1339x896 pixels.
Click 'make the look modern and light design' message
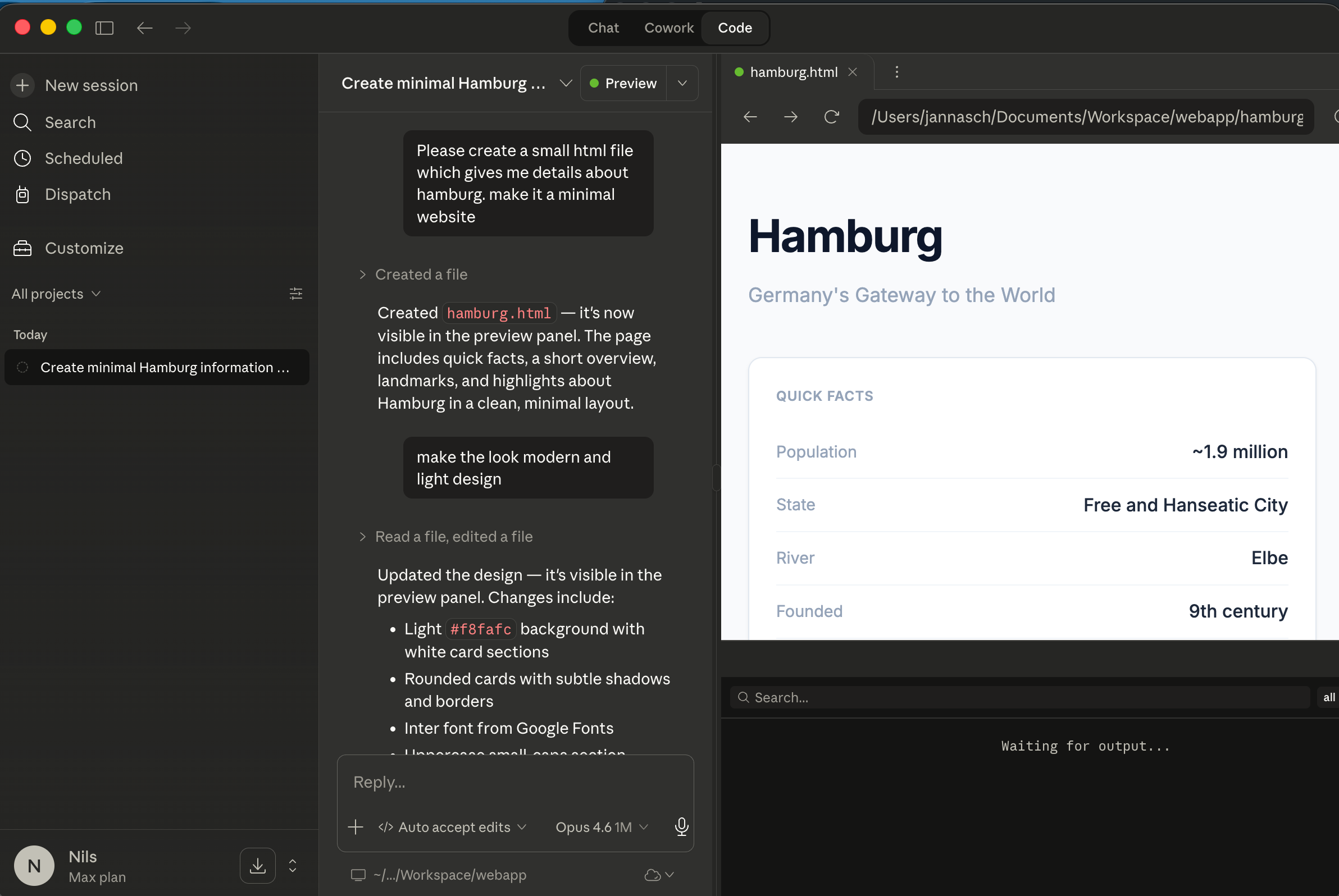click(x=528, y=468)
